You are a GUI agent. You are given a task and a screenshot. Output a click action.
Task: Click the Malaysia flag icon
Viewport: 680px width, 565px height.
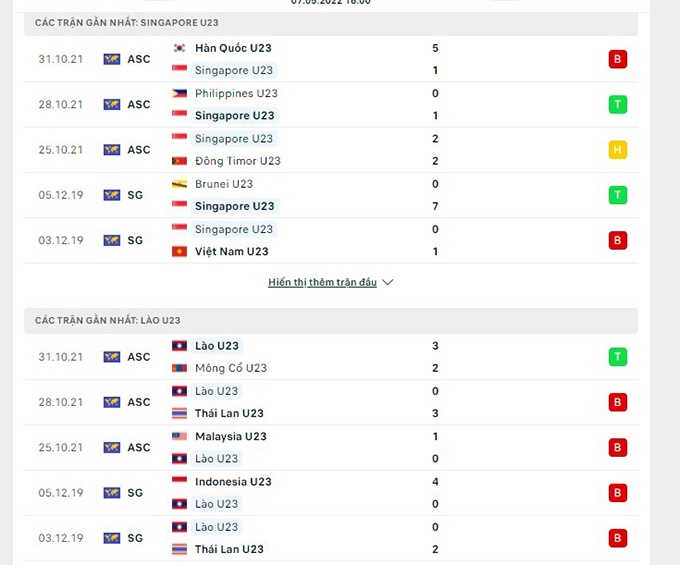click(x=180, y=437)
